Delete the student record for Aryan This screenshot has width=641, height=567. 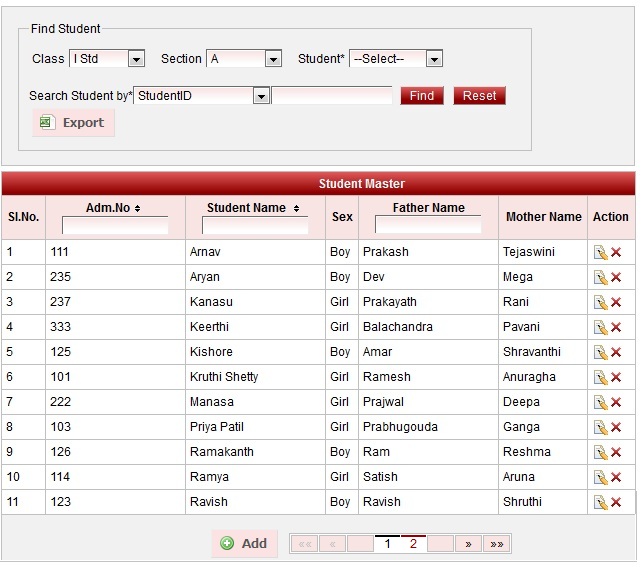[x=616, y=277]
